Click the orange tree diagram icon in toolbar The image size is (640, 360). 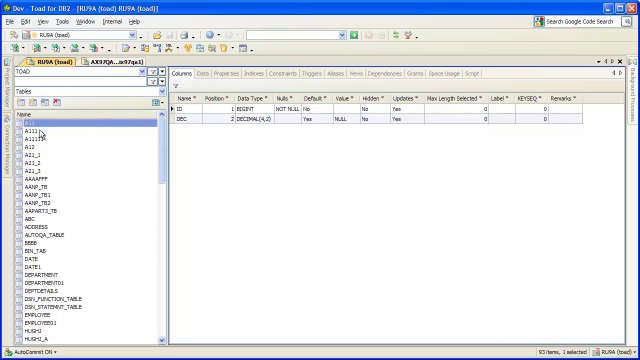[x=188, y=48]
